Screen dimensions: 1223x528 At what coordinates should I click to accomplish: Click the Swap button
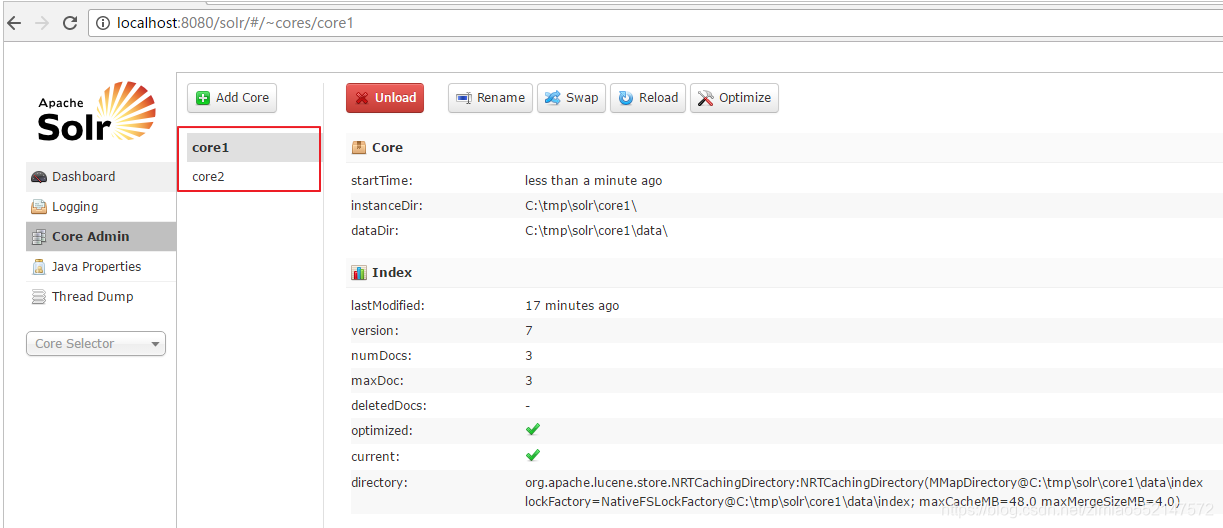571,97
